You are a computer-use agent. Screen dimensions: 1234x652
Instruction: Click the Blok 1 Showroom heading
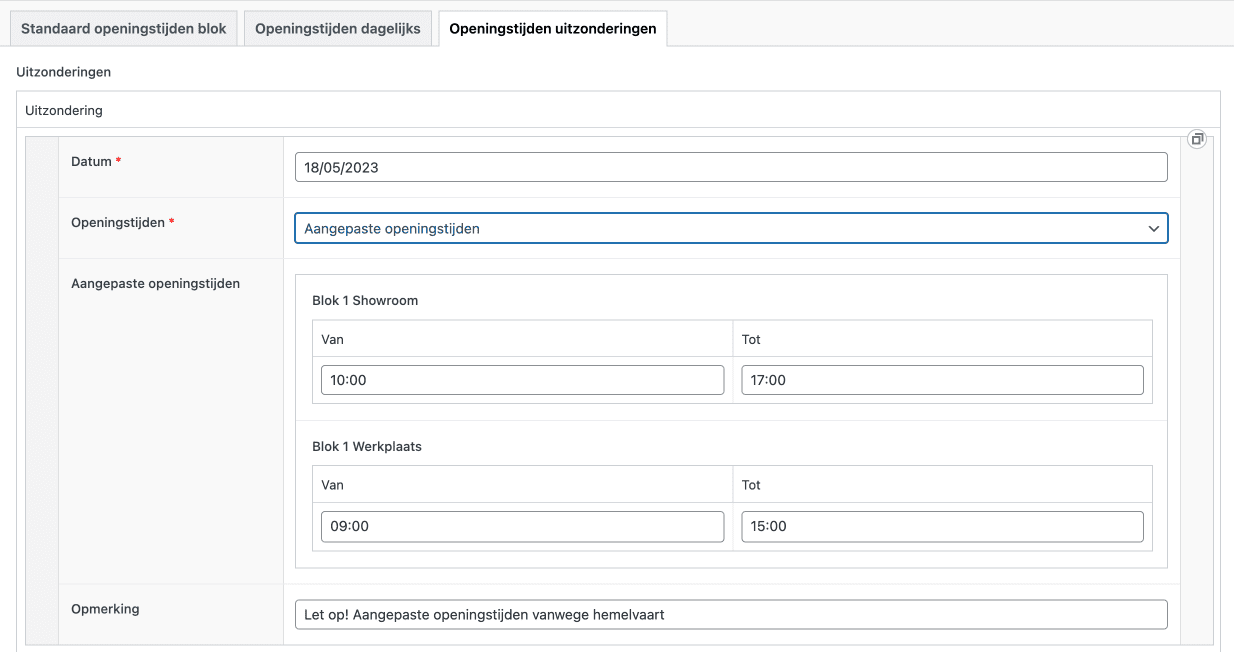tap(365, 300)
